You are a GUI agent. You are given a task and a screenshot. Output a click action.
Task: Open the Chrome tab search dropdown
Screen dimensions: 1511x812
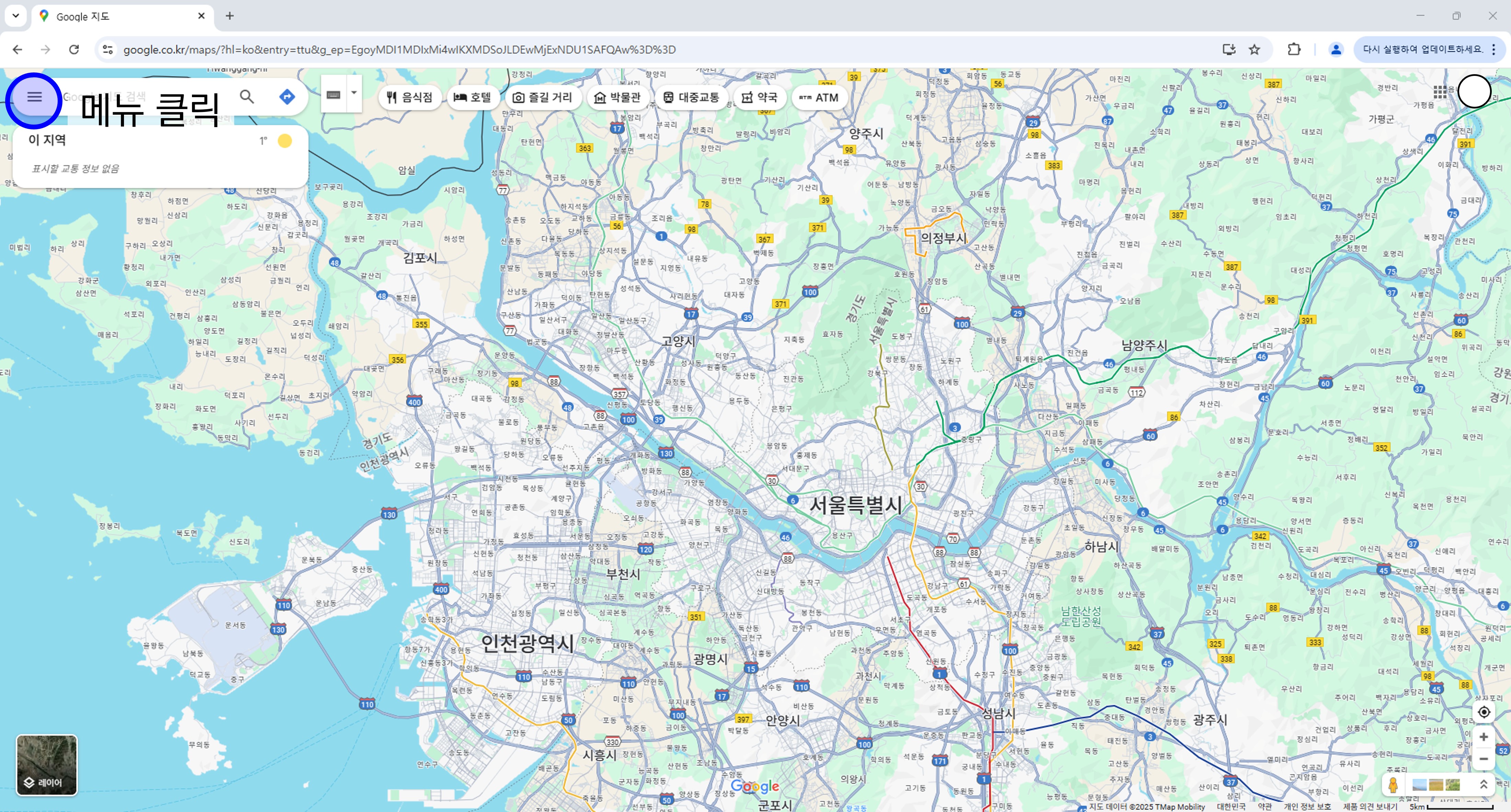[x=16, y=16]
